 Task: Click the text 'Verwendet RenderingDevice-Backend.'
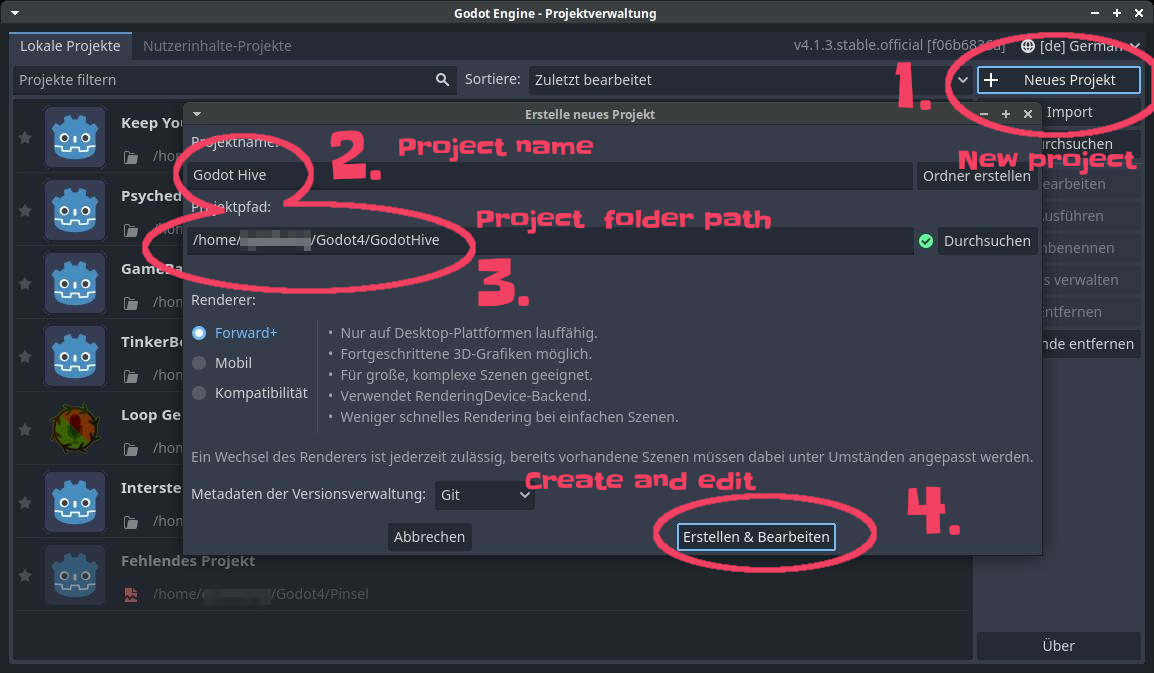tap(466, 396)
